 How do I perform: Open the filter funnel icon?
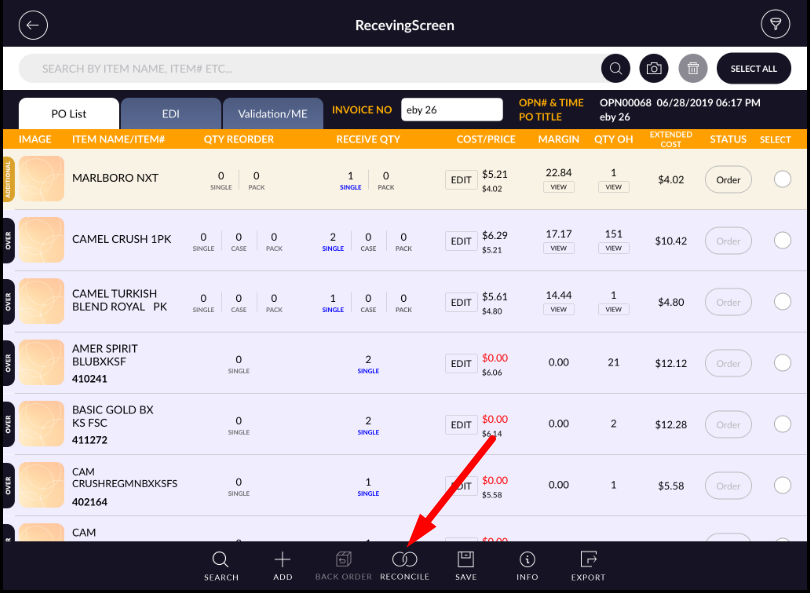pos(775,25)
